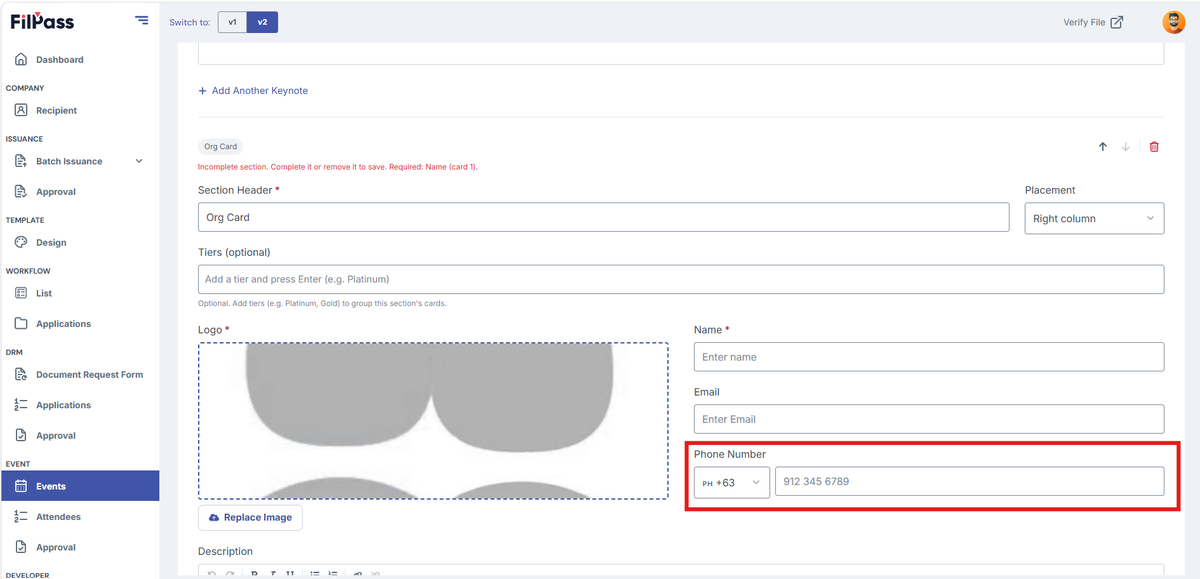Click the plus icon beside Add Another Keynote
Image resolution: width=1200 pixels, height=579 pixels.
click(202, 91)
